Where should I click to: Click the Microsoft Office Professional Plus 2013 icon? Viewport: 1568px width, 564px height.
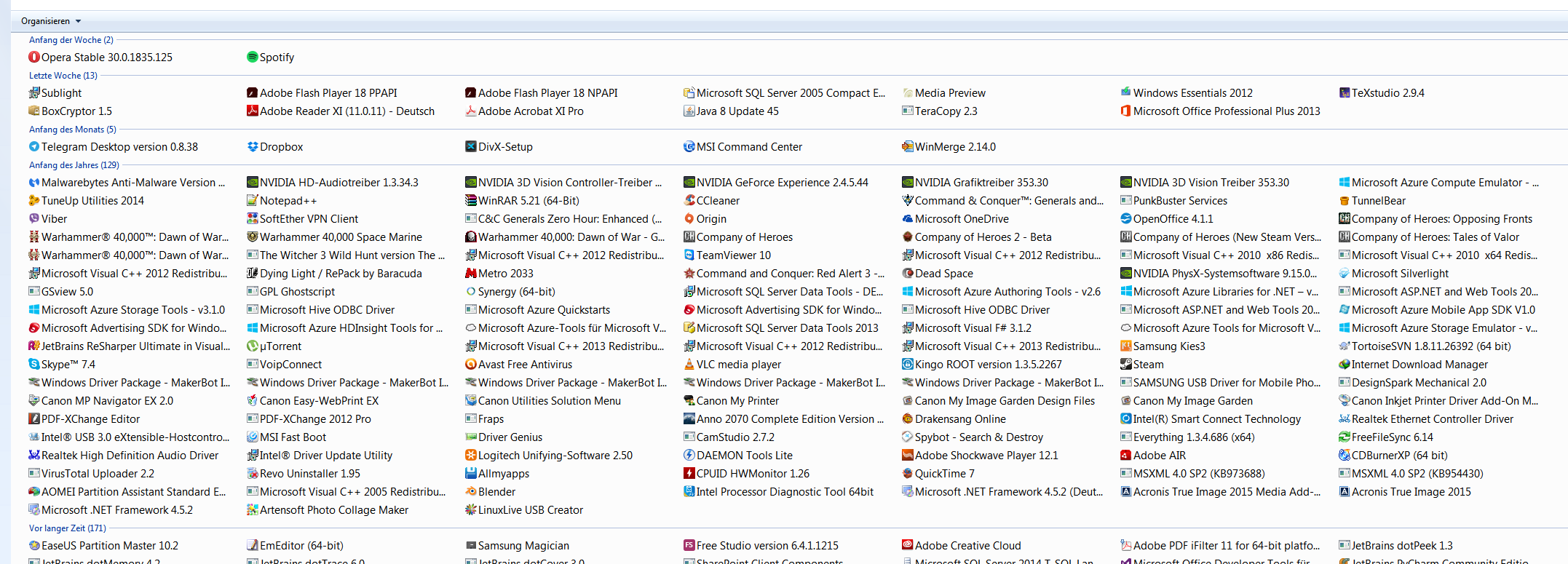(x=1126, y=111)
